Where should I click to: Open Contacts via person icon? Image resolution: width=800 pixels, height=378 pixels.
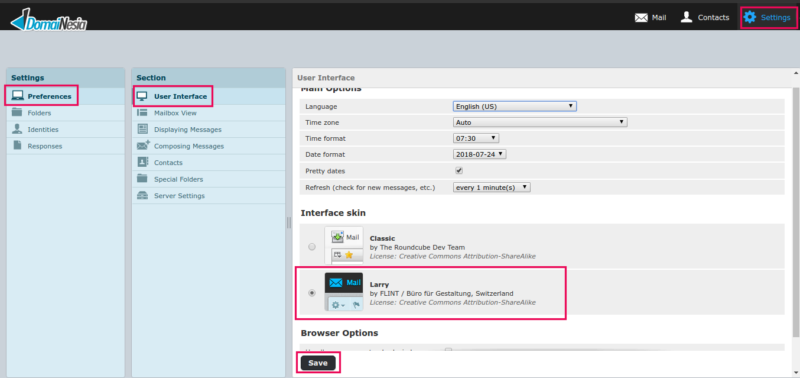click(687, 17)
